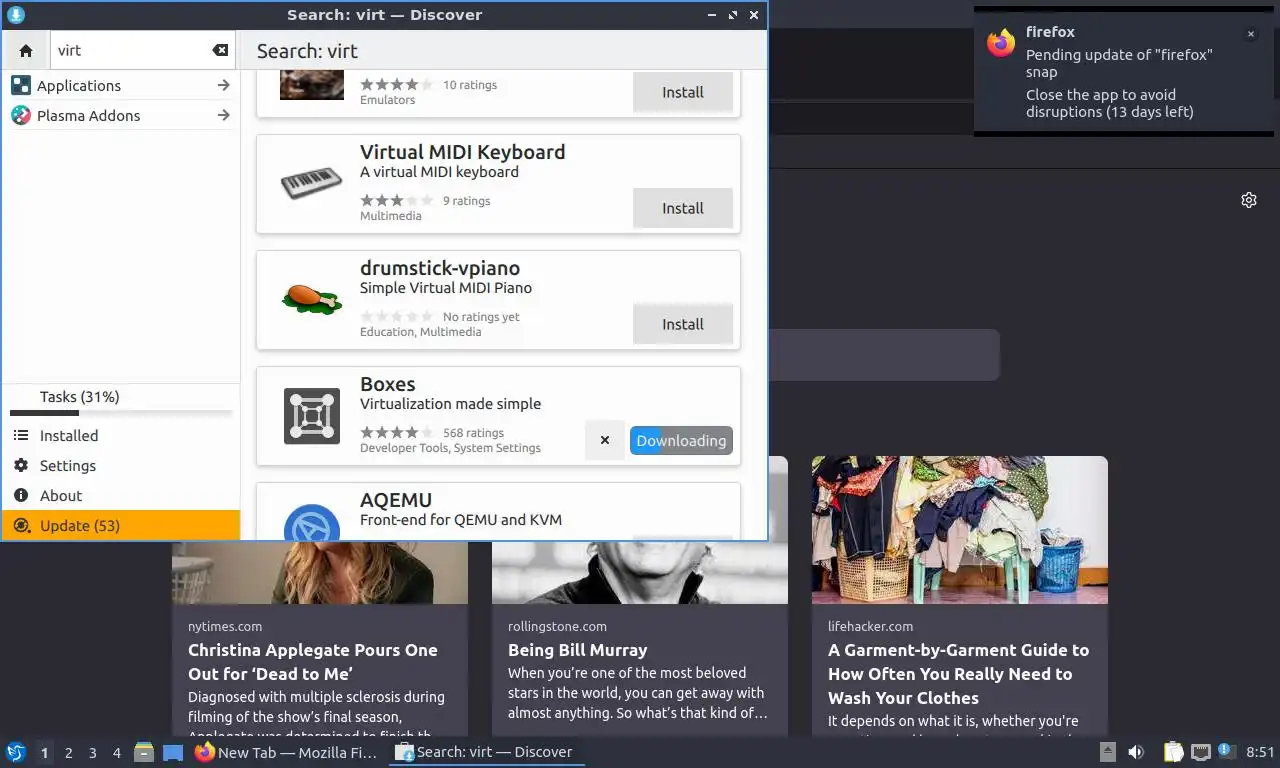Cancel the Boxes download
The width and height of the screenshot is (1280, 768).
[605, 440]
